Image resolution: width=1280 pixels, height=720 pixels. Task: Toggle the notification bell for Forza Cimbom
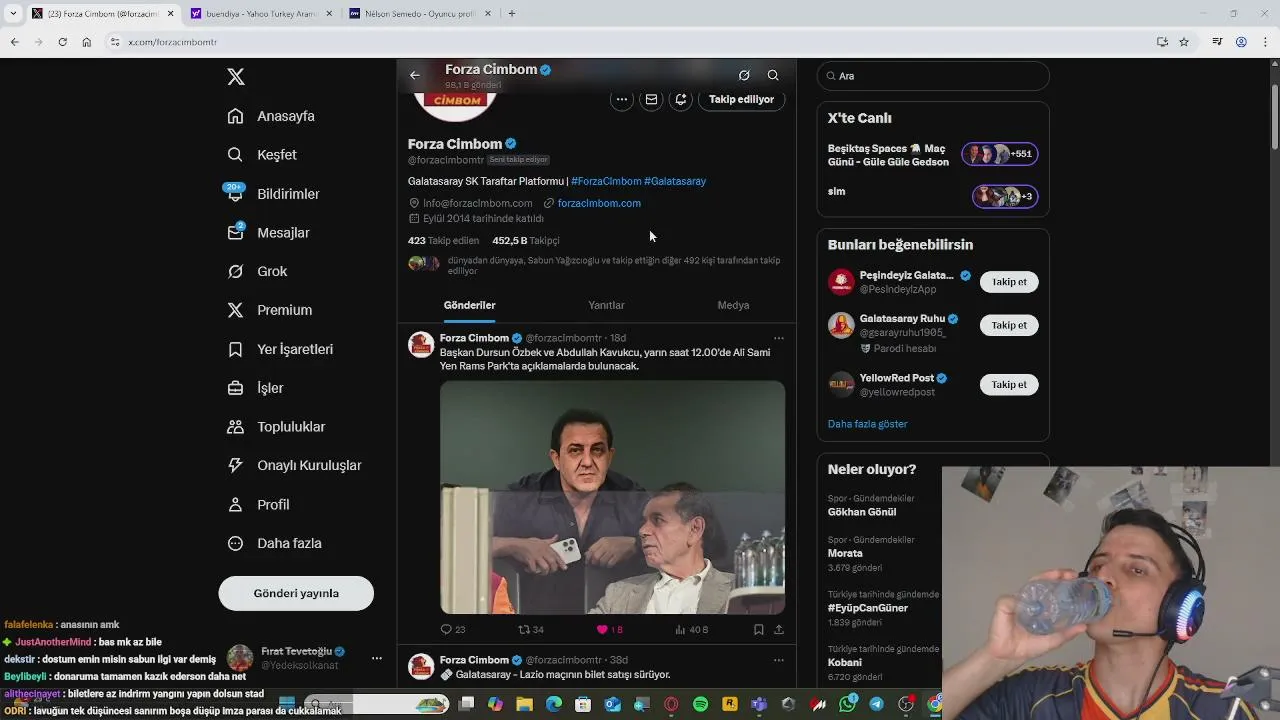[x=681, y=99]
